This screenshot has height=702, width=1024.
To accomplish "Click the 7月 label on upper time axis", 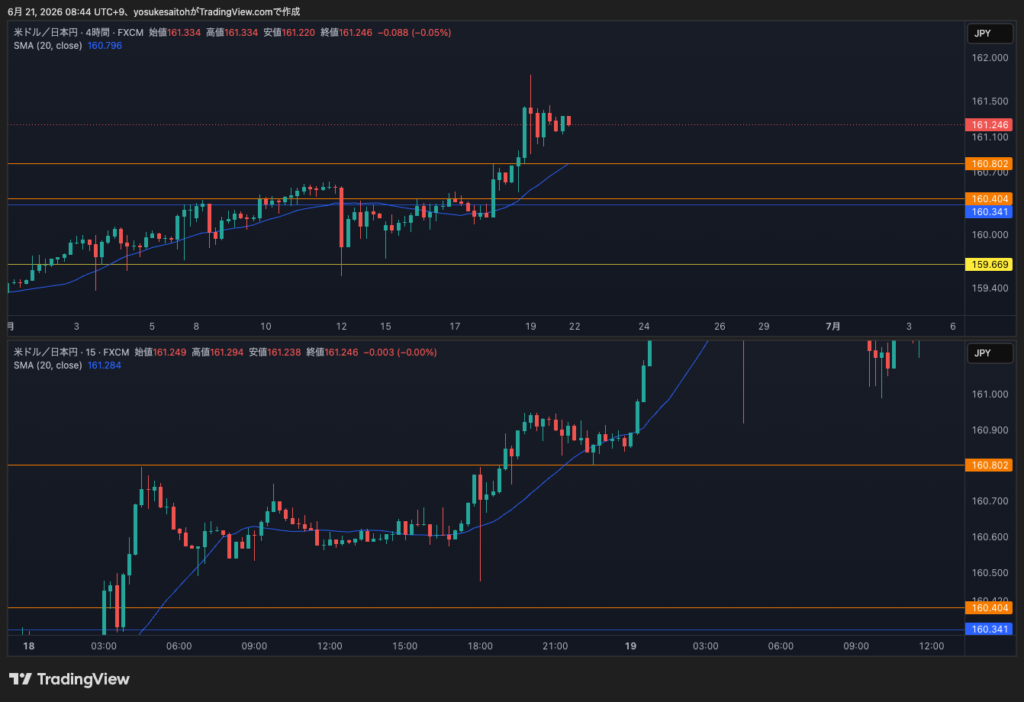I will coord(833,327).
